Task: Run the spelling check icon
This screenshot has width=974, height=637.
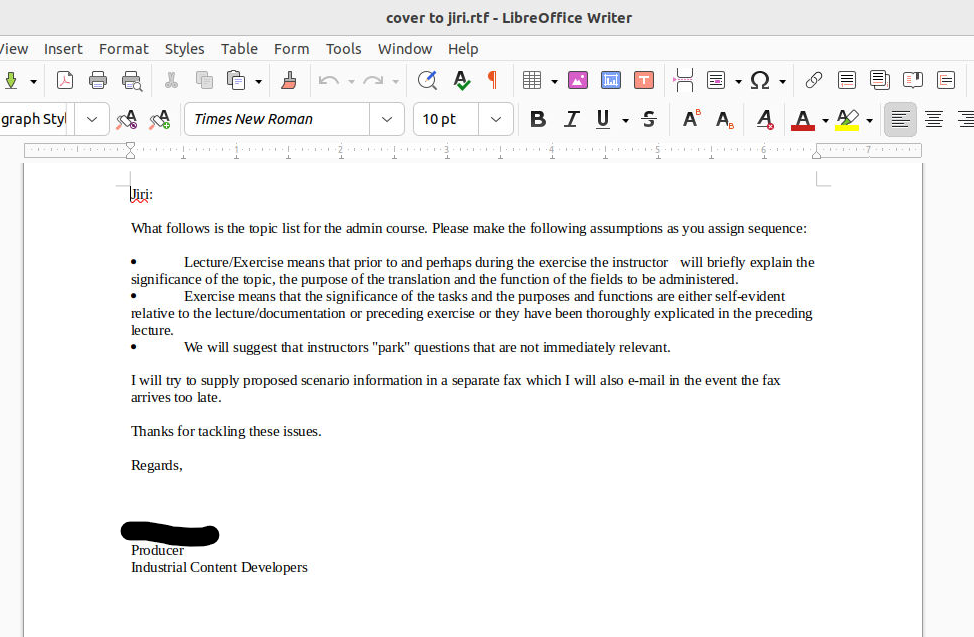Action: [462, 80]
